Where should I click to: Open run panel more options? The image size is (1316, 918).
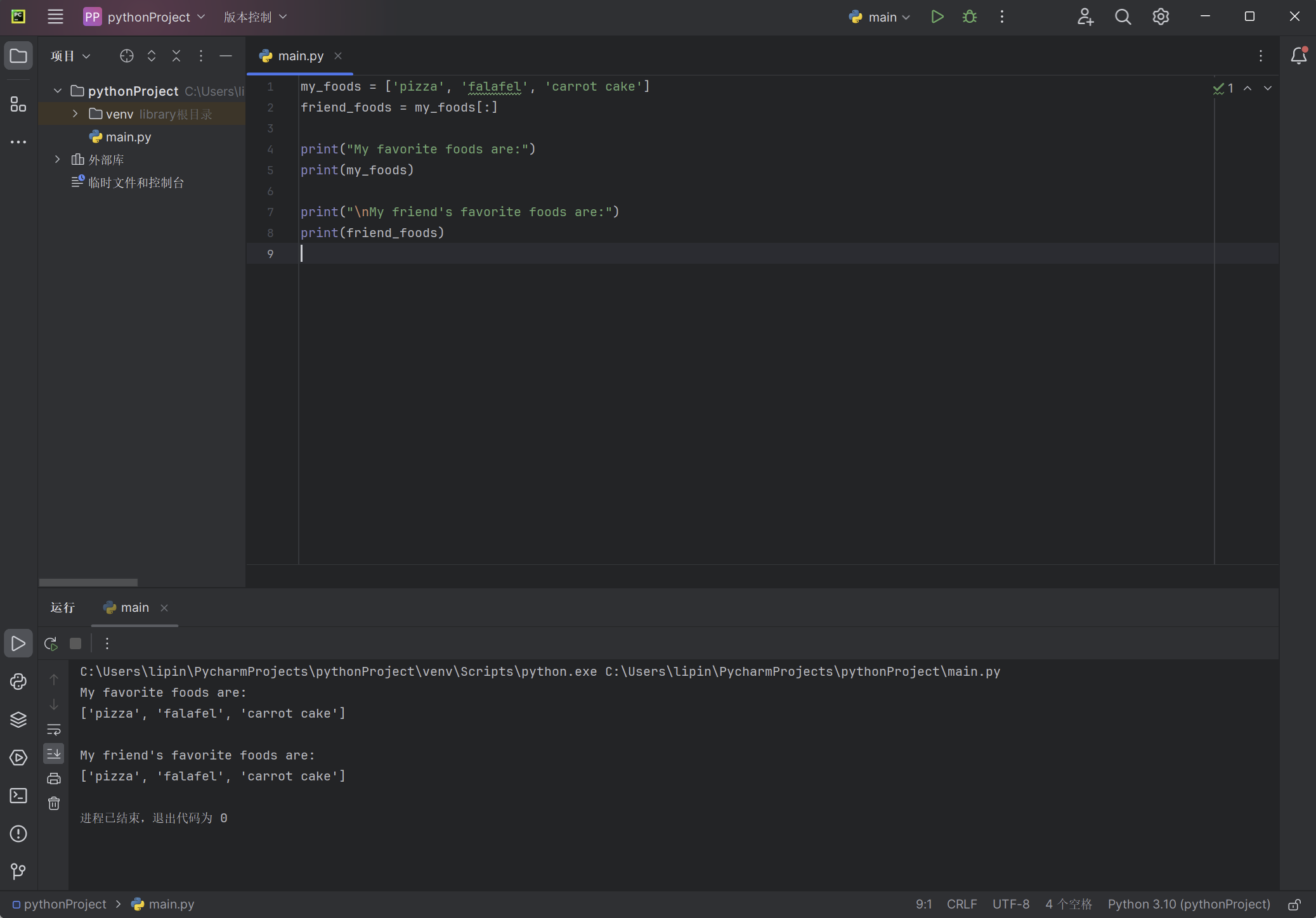(x=107, y=643)
